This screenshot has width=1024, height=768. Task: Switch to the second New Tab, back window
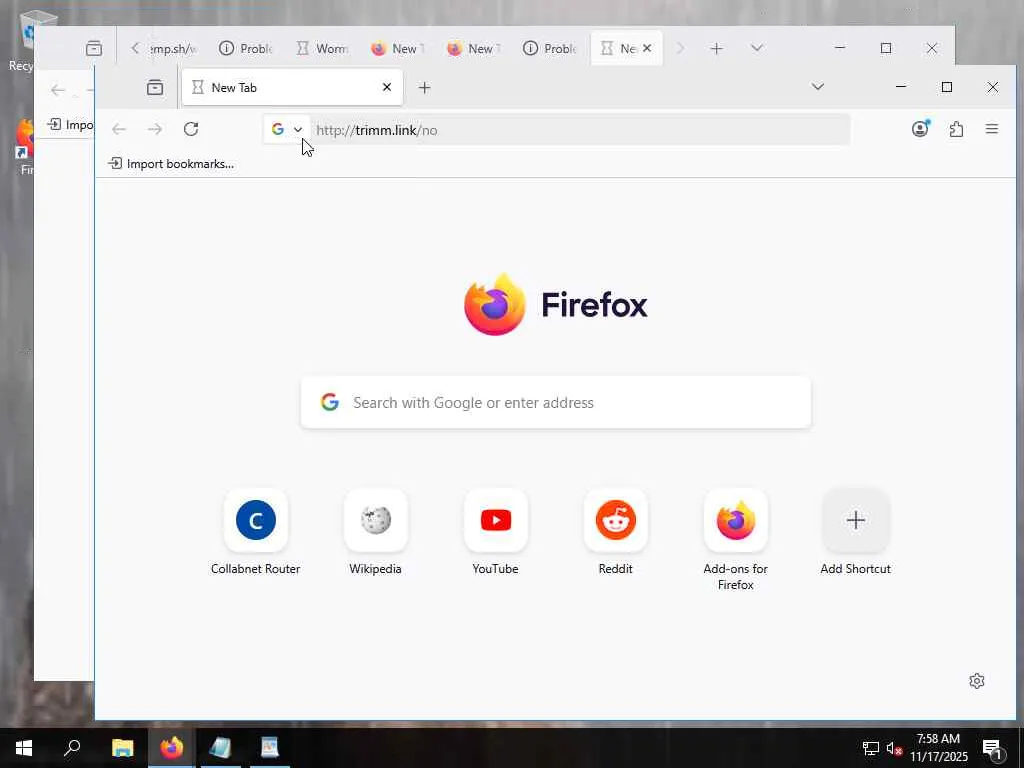pos(474,48)
